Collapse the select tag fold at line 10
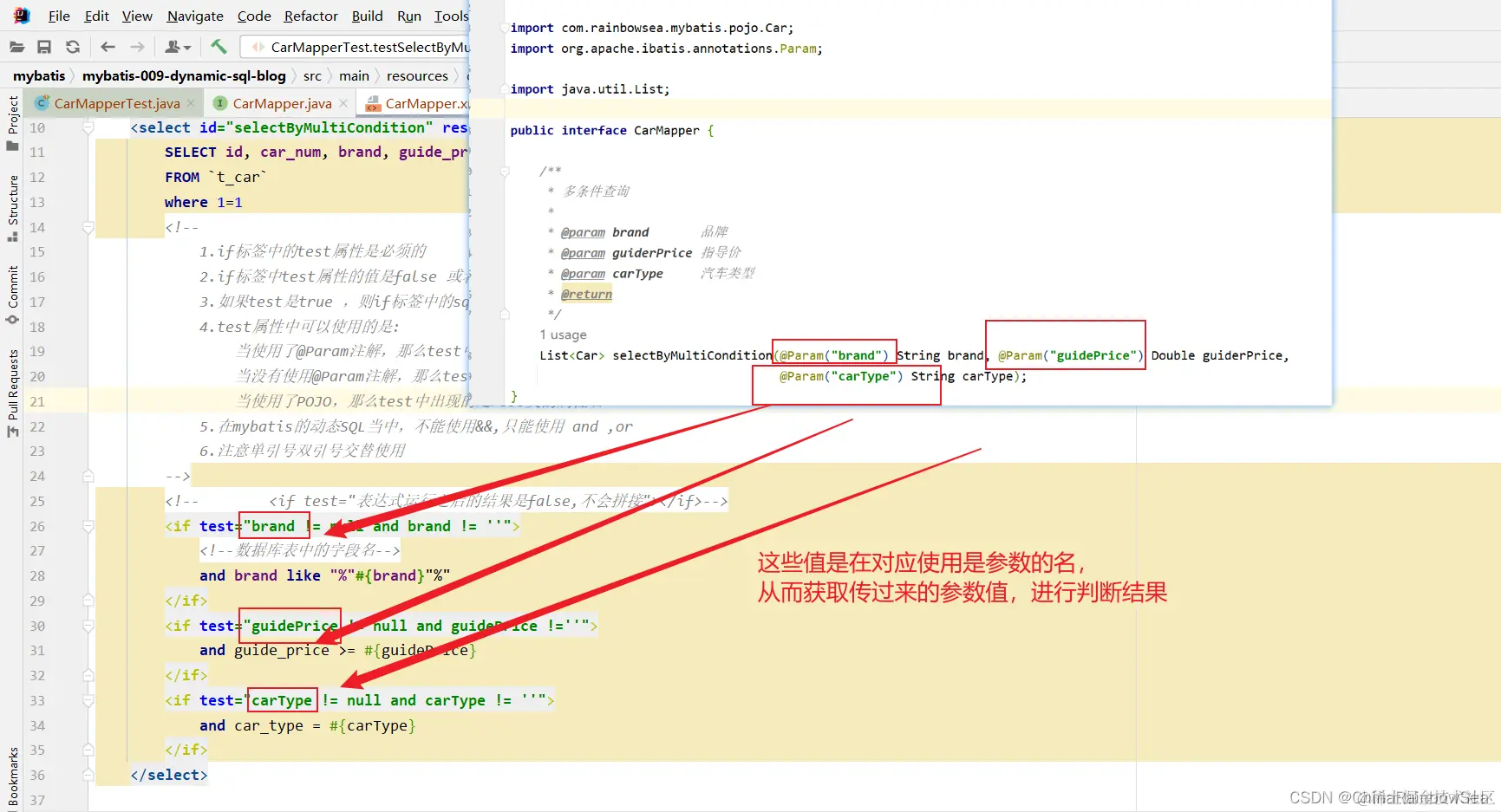Screen dimensions: 1501x812 (88, 127)
